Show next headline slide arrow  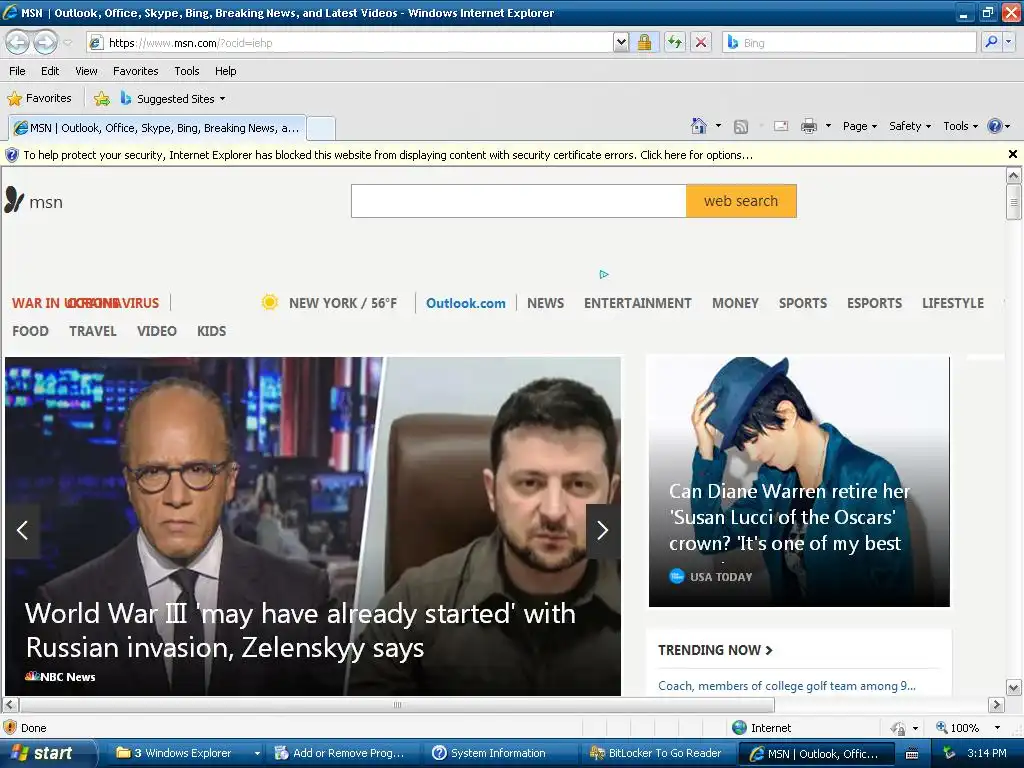(x=603, y=530)
